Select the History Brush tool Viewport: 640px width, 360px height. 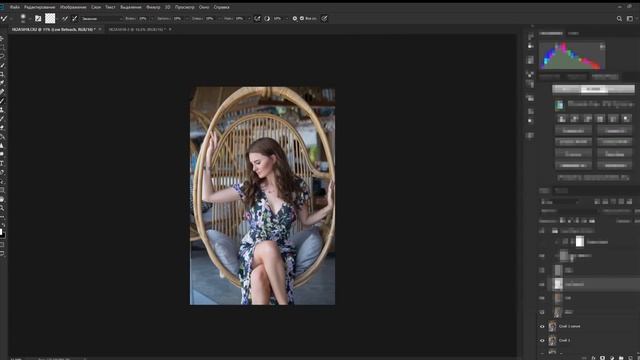click(x=2, y=119)
